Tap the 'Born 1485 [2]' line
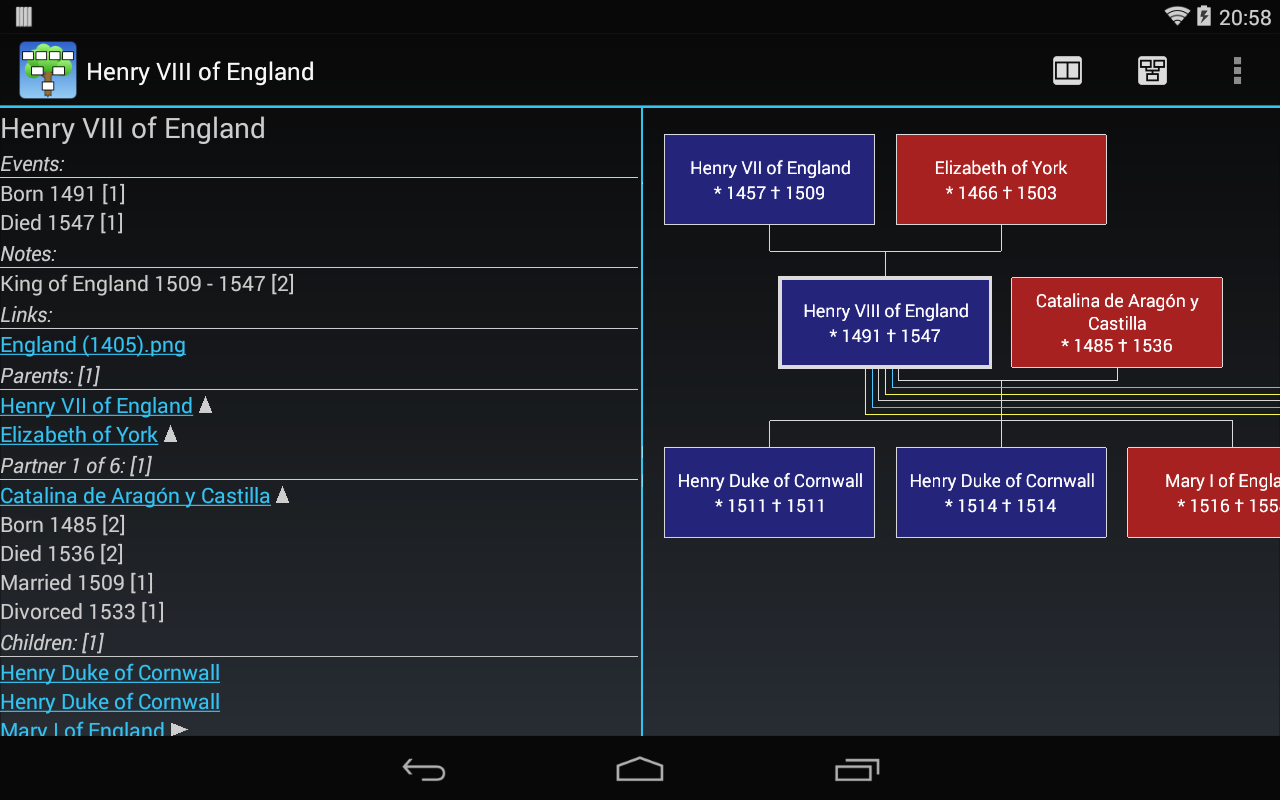 (63, 525)
